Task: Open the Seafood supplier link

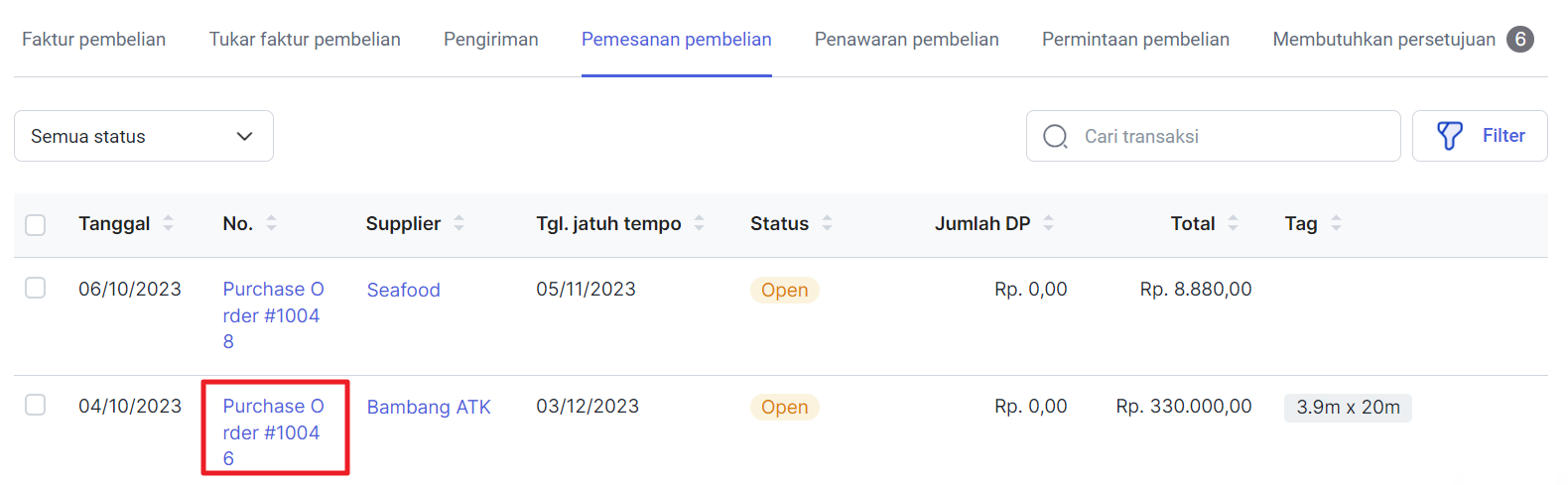Action: 404,290
